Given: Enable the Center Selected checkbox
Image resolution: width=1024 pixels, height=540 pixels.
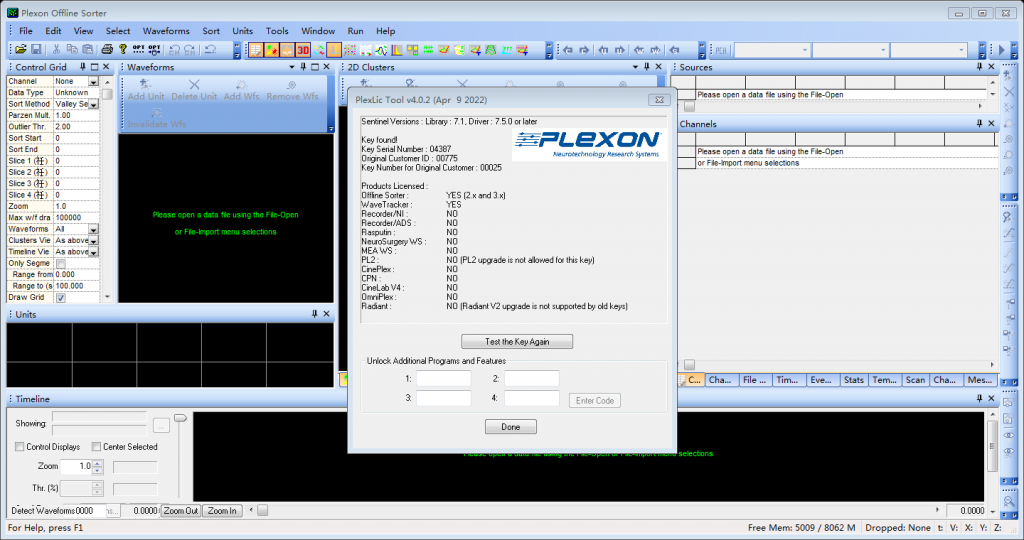Looking at the screenshot, I should (96, 447).
